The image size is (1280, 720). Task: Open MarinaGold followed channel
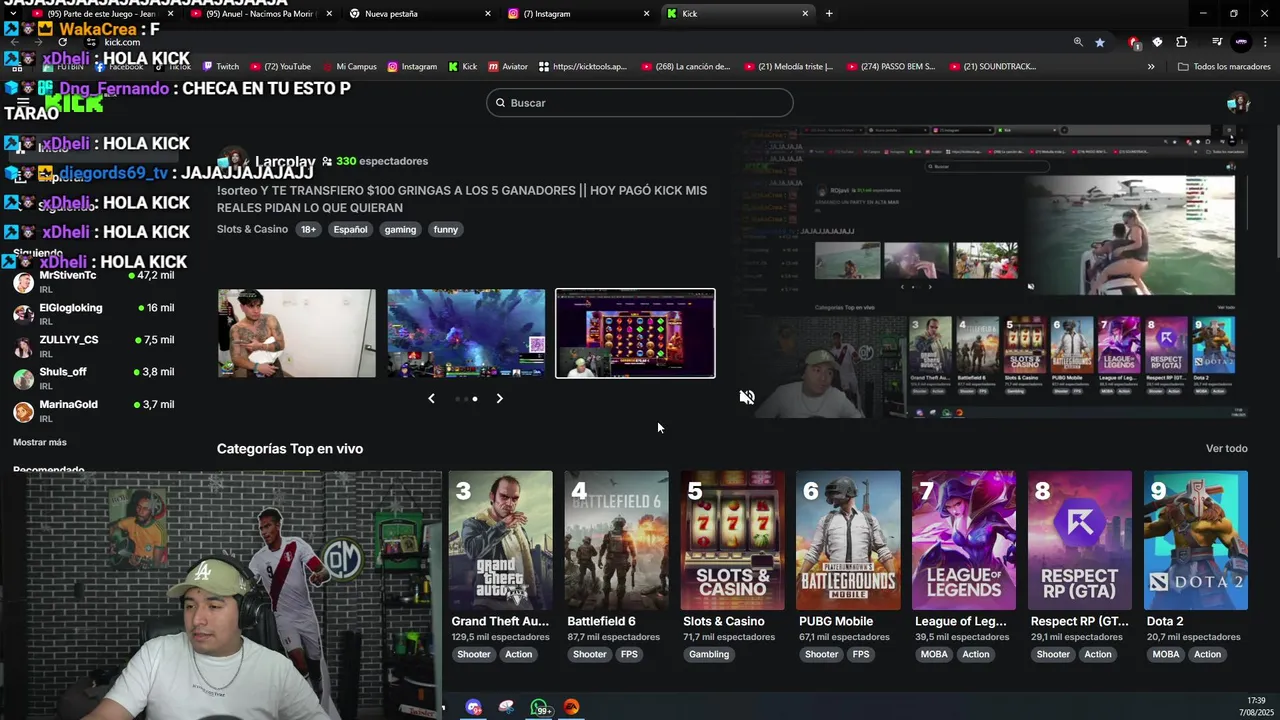coord(93,410)
